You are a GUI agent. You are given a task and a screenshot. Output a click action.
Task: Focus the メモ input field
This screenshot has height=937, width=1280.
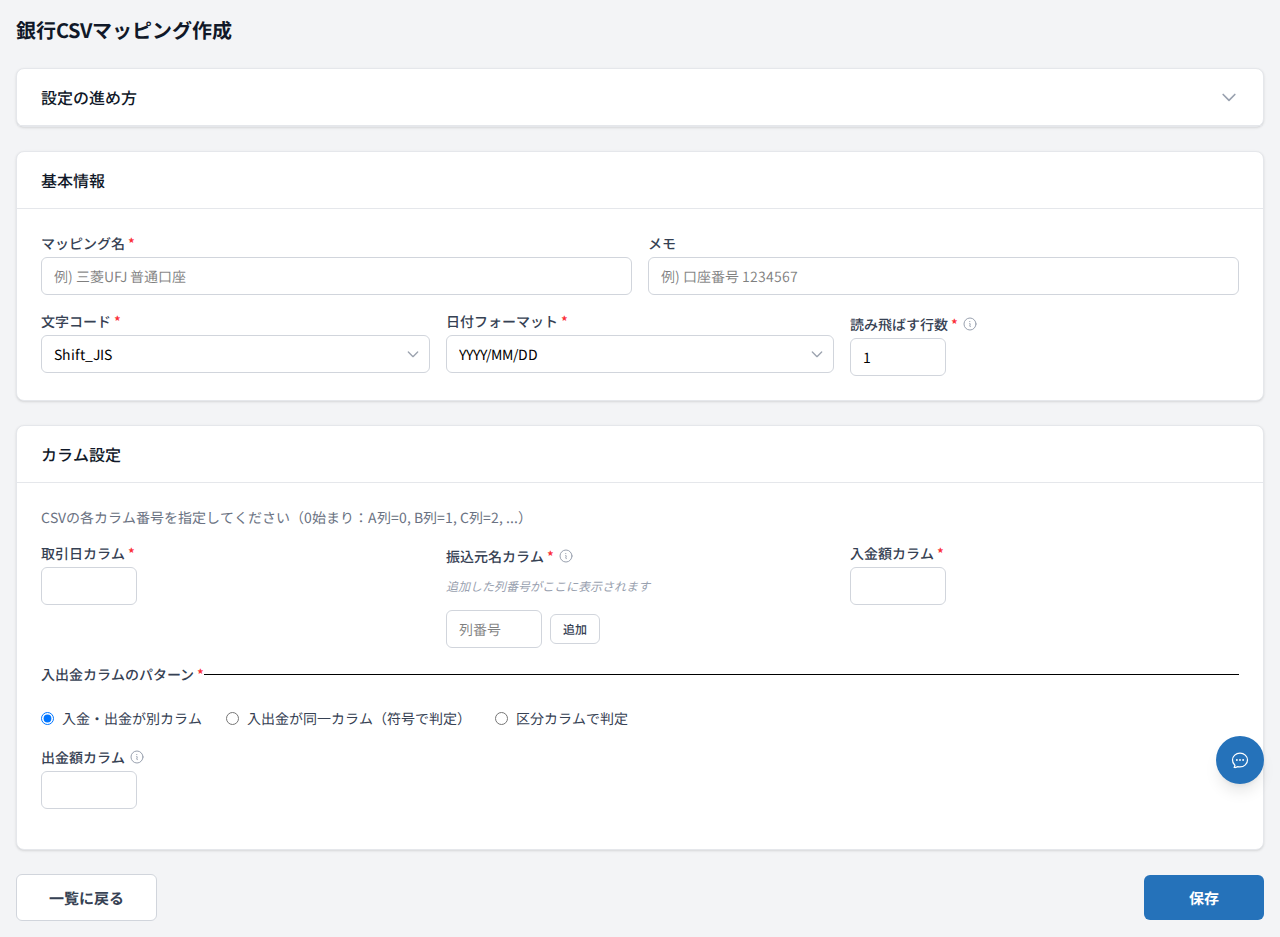[943, 276]
